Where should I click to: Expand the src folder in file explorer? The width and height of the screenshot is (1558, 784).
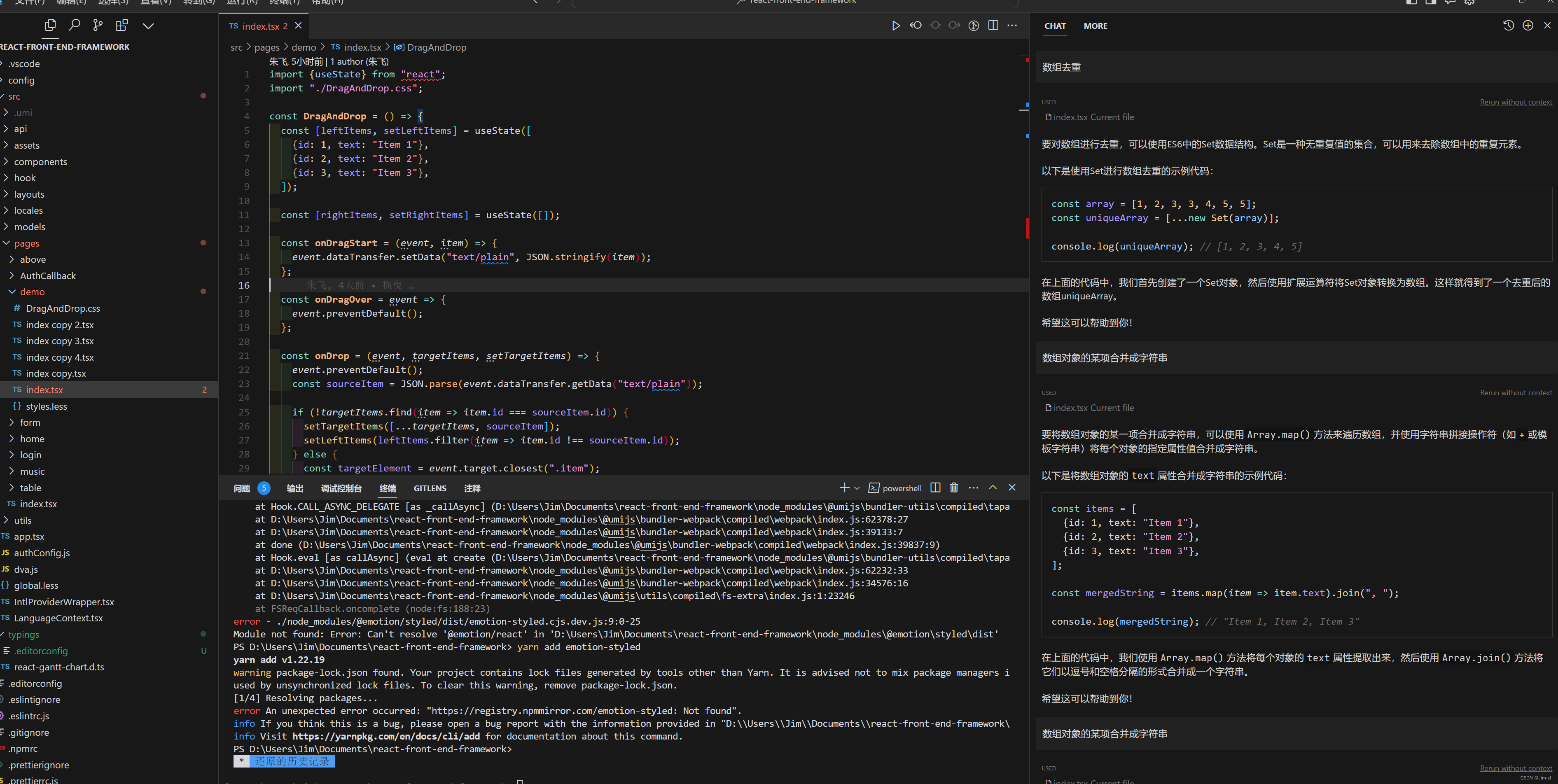point(14,96)
